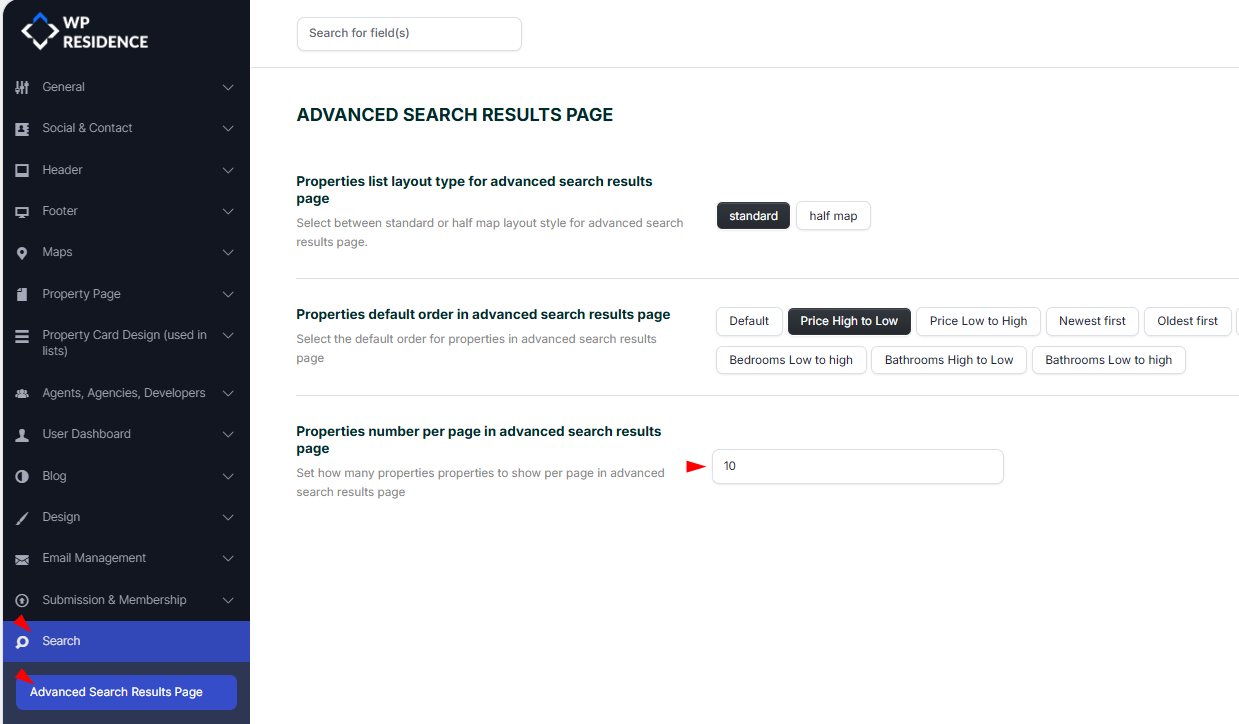
Task: Click the General sliders icon
Action: [22, 88]
